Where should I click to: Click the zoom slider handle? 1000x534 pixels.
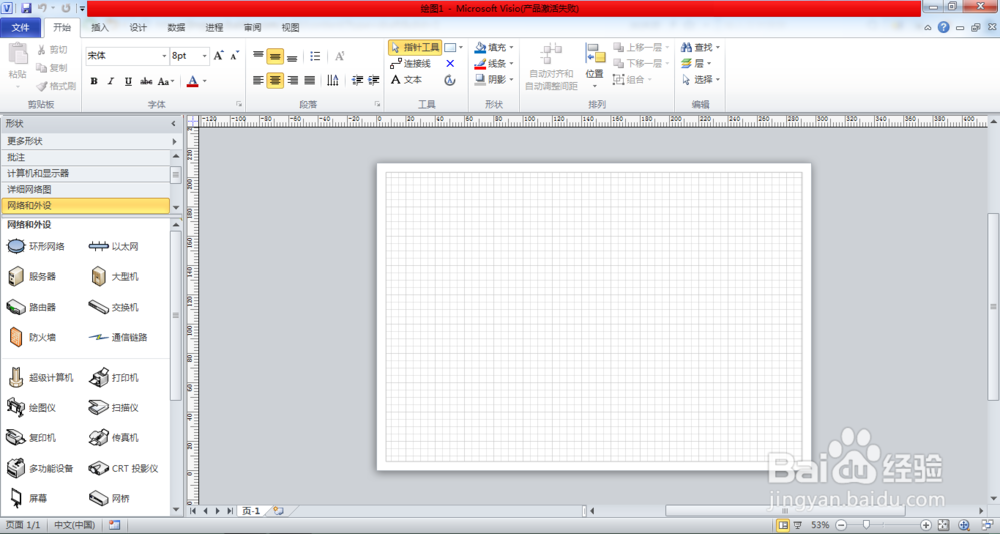tap(866, 525)
